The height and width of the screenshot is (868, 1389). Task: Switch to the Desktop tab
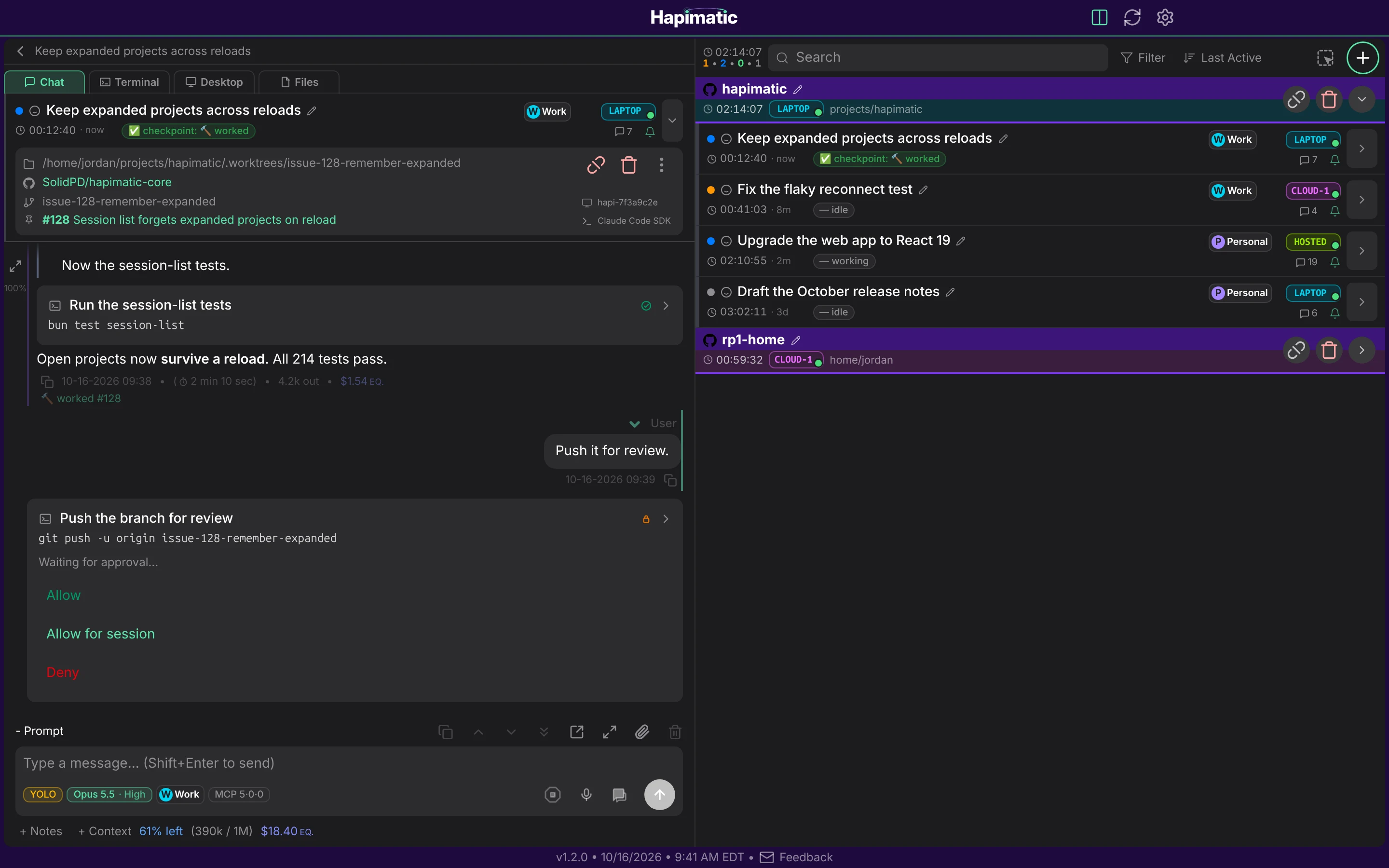214,82
